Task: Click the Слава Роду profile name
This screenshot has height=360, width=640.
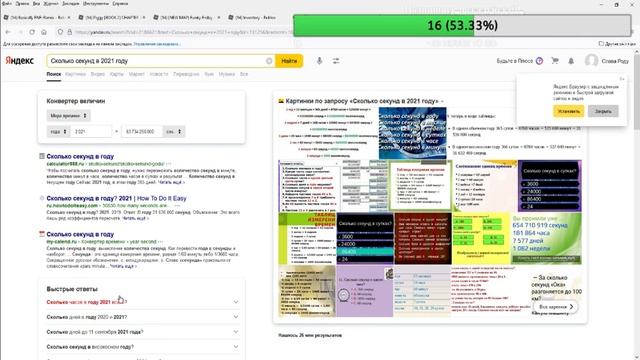Action: [x=615, y=61]
